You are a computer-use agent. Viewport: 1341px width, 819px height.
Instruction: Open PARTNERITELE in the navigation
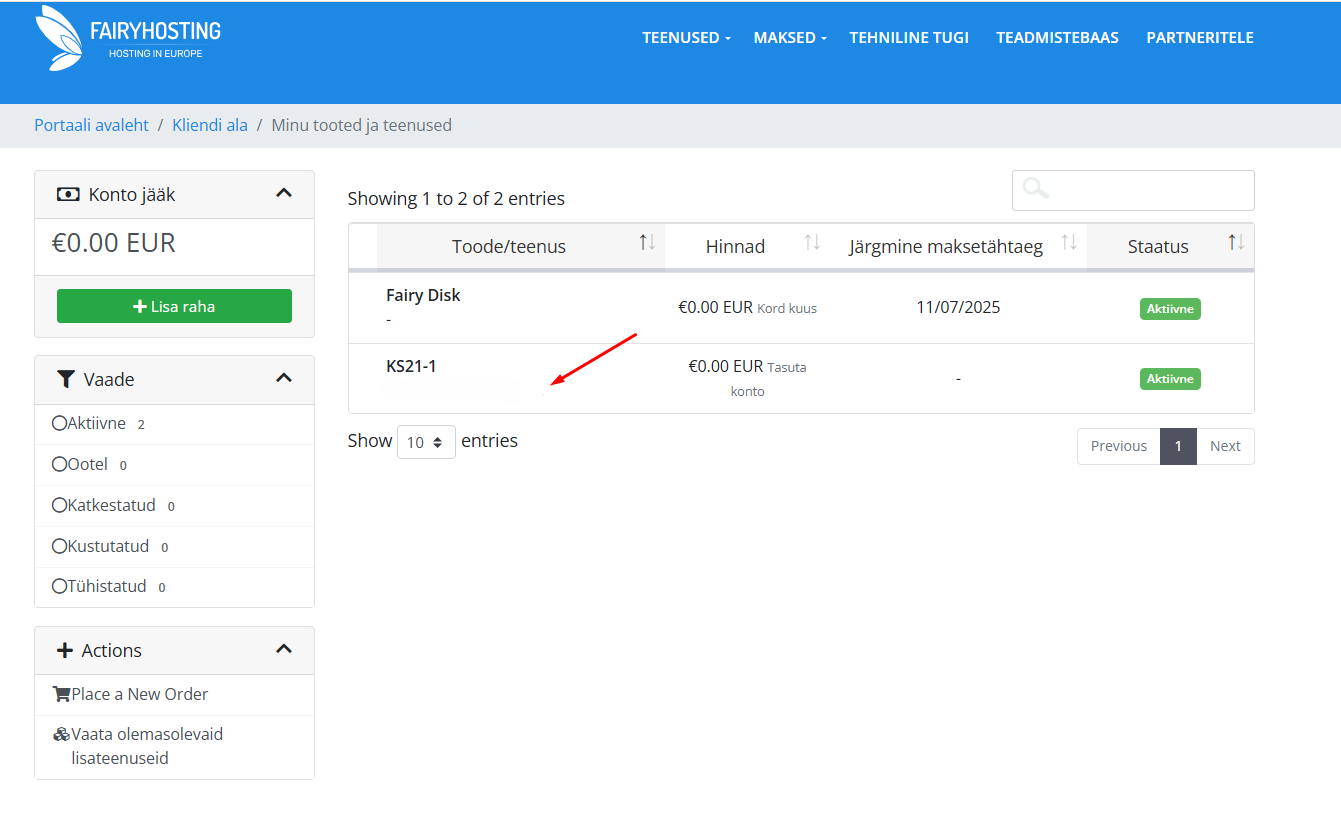[x=1200, y=38]
